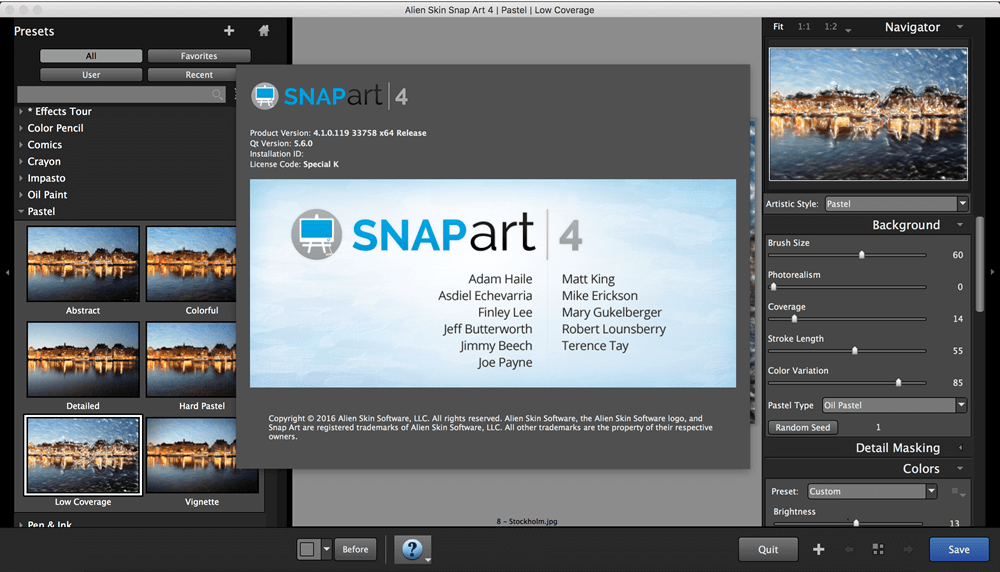Select the Colorful pastel preset thumbnail

pos(191,263)
